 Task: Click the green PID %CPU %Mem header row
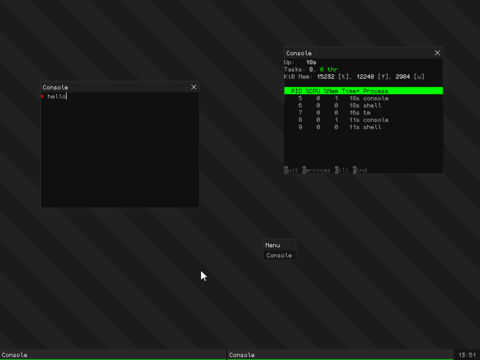click(363, 91)
